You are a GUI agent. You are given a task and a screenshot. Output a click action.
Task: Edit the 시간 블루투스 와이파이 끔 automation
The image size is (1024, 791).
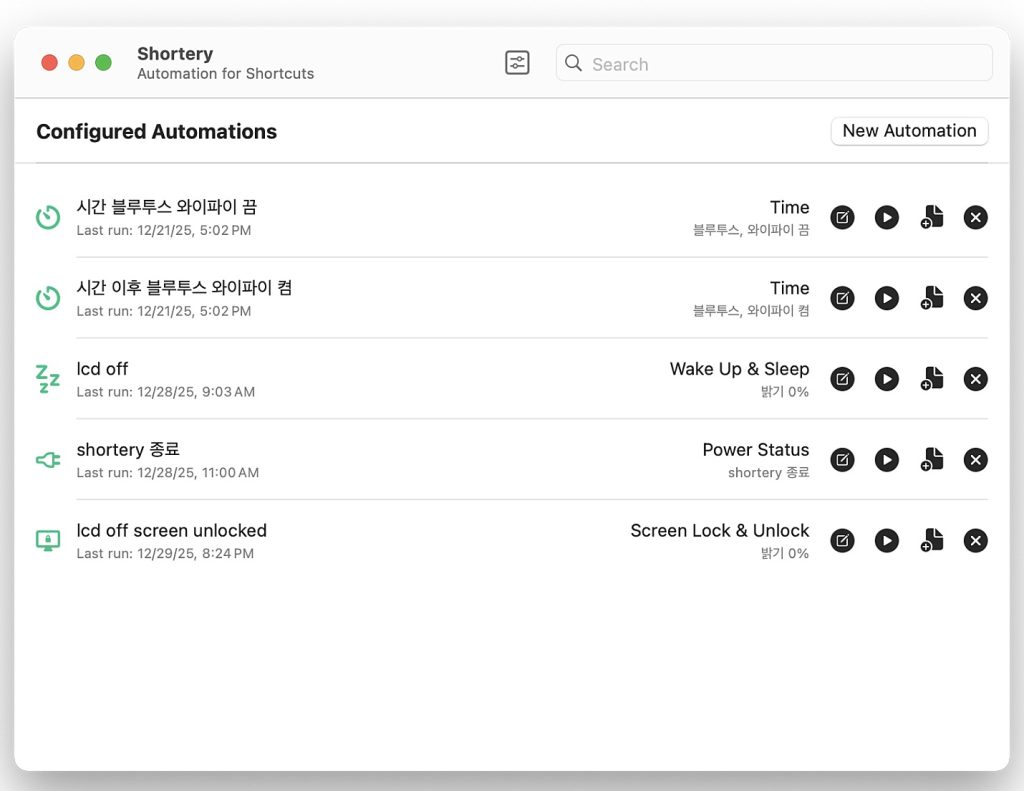tap(843, 217)
